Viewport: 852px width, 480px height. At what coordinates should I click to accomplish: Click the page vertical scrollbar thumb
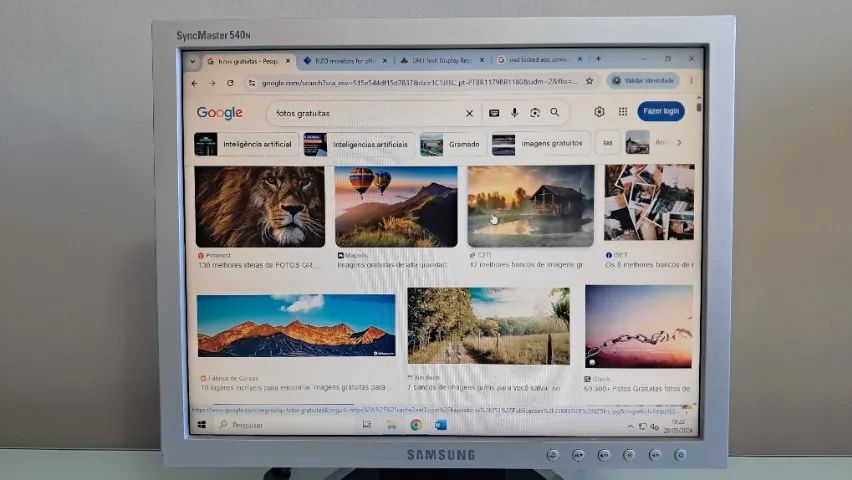(x=698, y=105)
